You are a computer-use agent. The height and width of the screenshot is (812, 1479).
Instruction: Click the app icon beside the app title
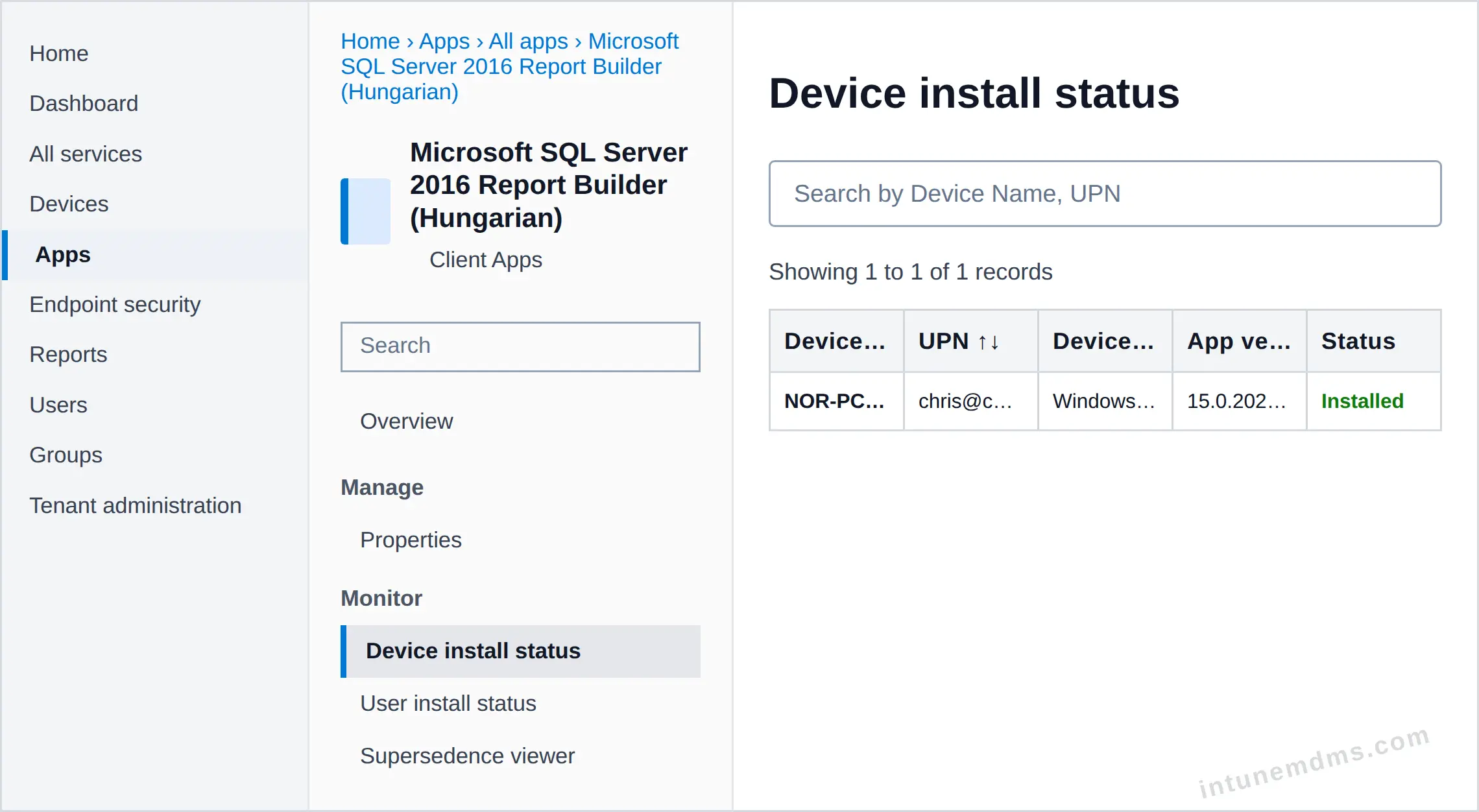tap(365, 211)
